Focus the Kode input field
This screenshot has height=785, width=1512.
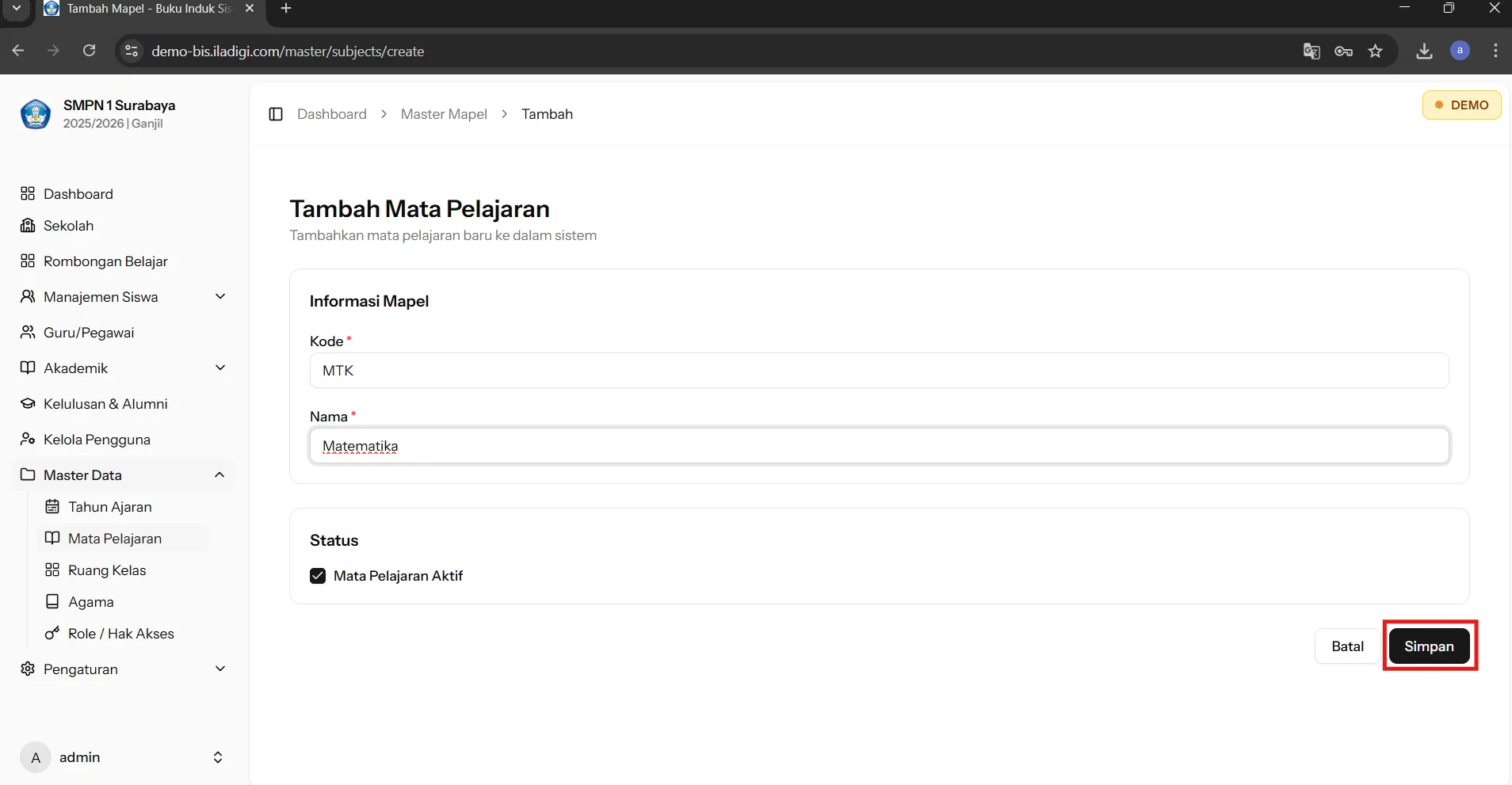[879, 370]
